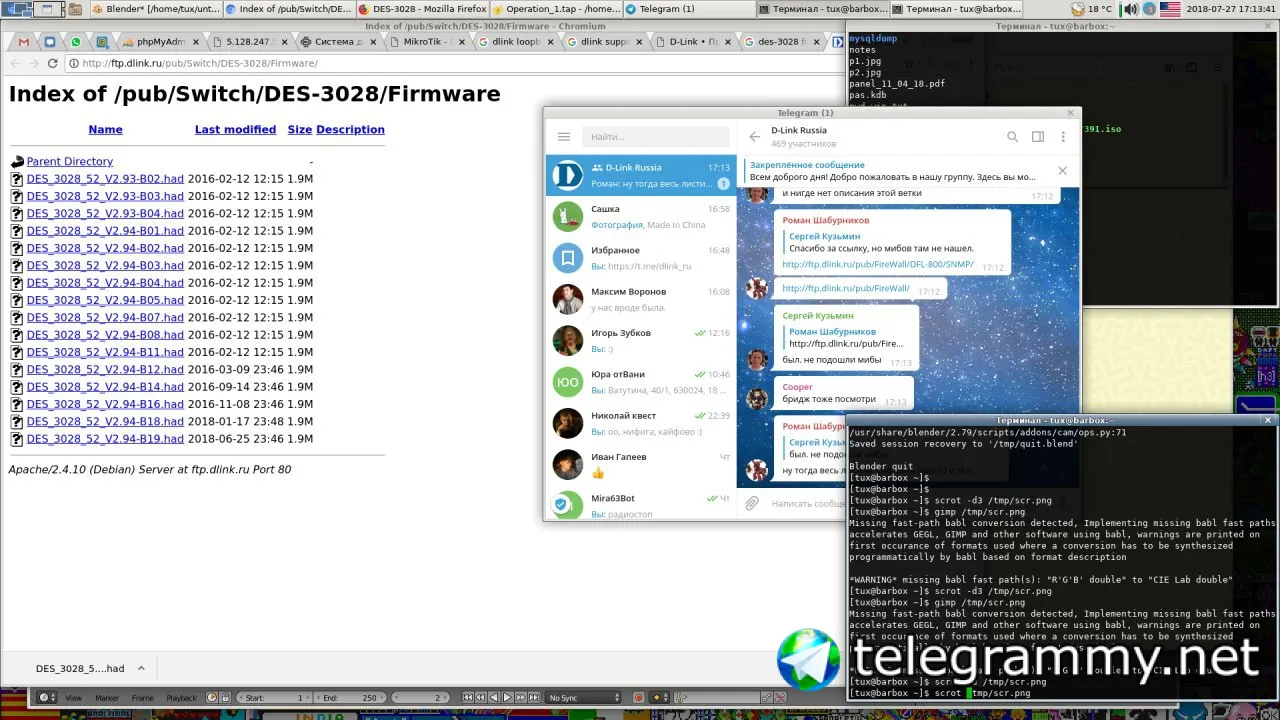Click the back arrow in Telegram chat header
This screenshot has height=720, width=1280.
[754, 137]
